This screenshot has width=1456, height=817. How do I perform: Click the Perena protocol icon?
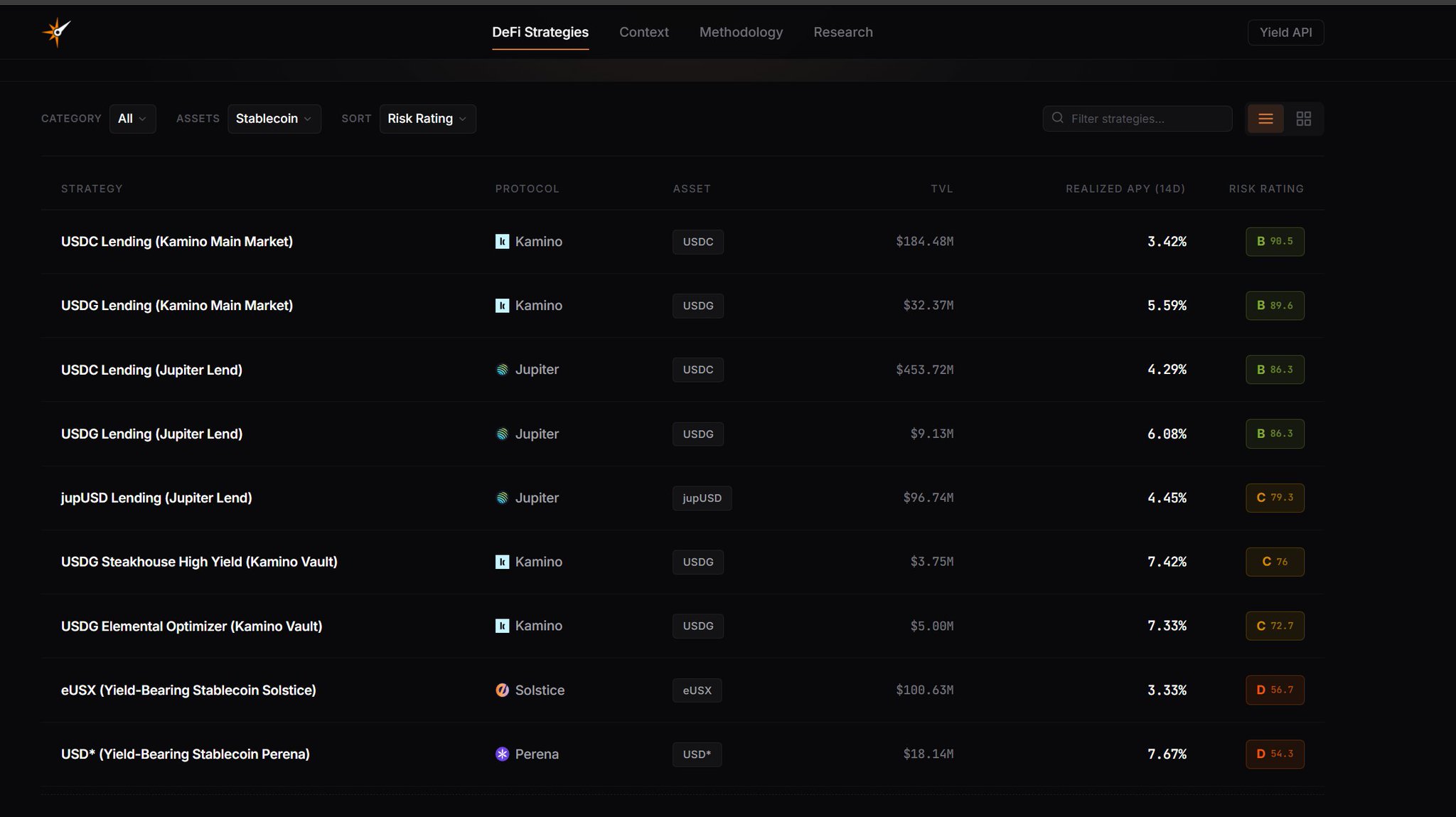502,754
